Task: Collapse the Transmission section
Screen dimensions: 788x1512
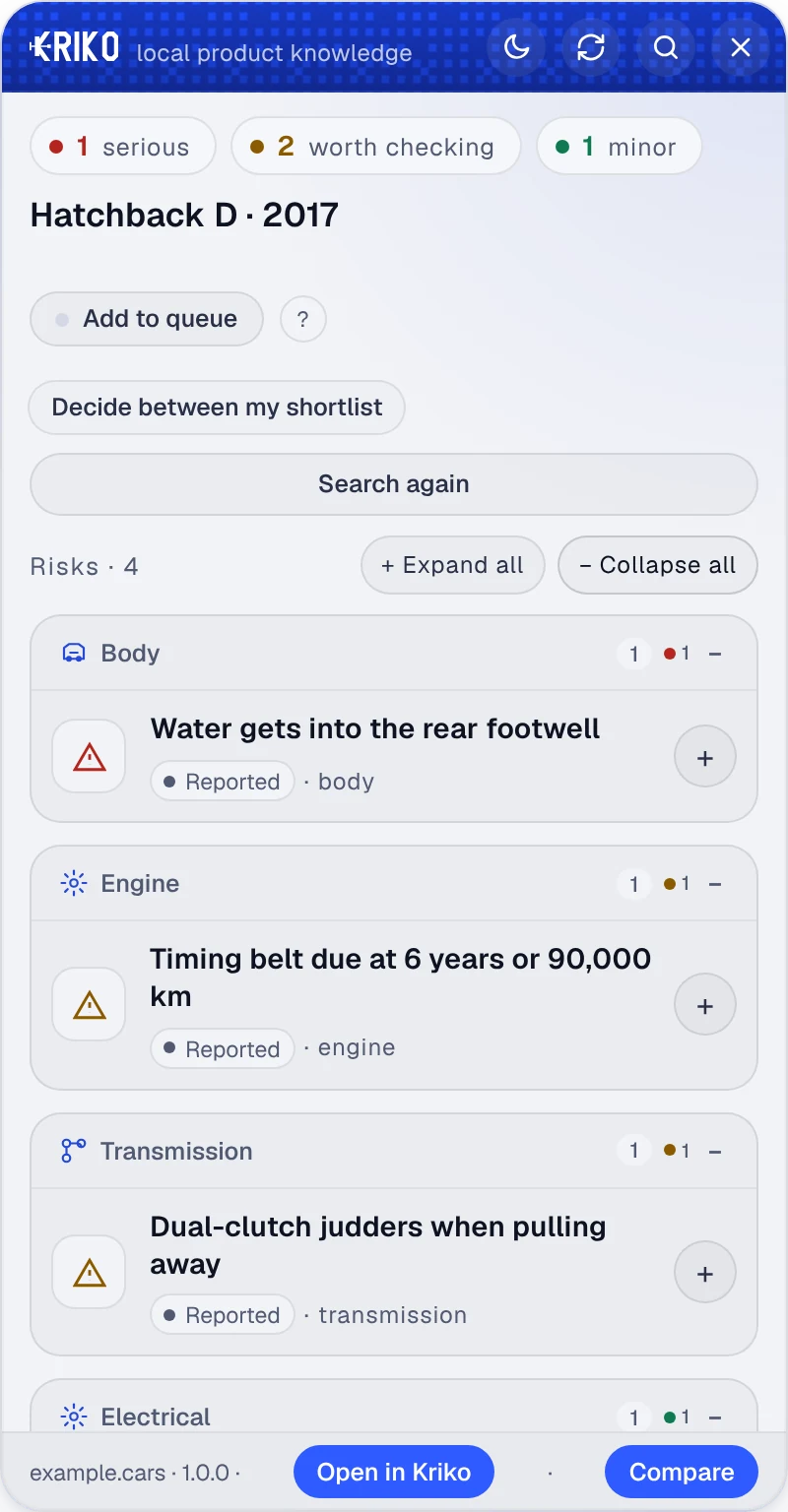Action: tap(715, 1151)
